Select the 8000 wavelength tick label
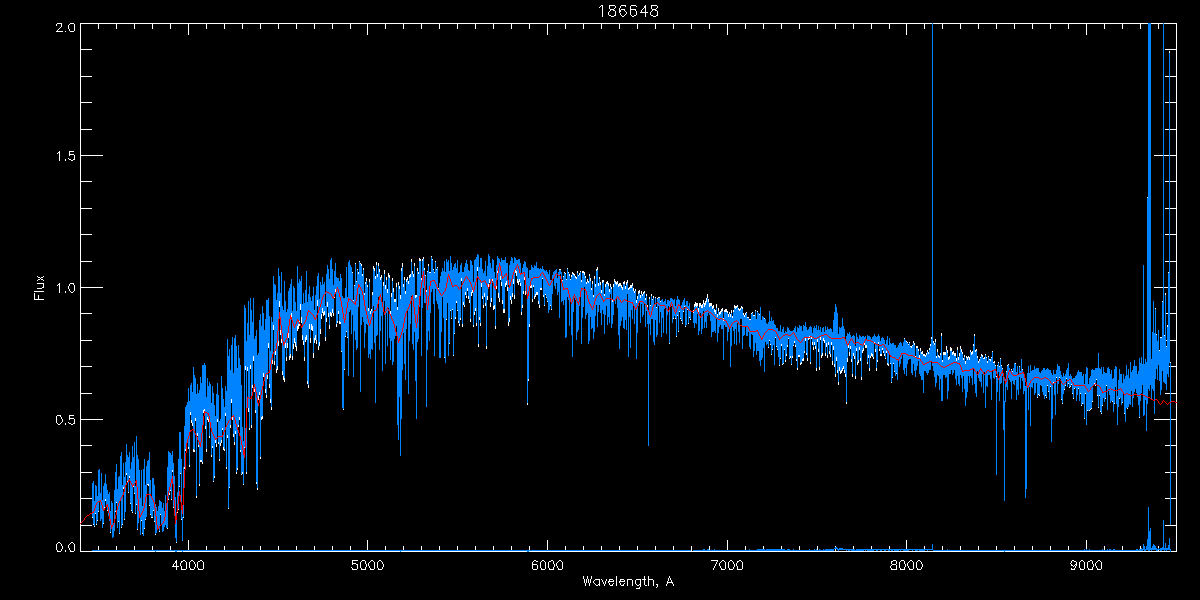 point(906,564)
